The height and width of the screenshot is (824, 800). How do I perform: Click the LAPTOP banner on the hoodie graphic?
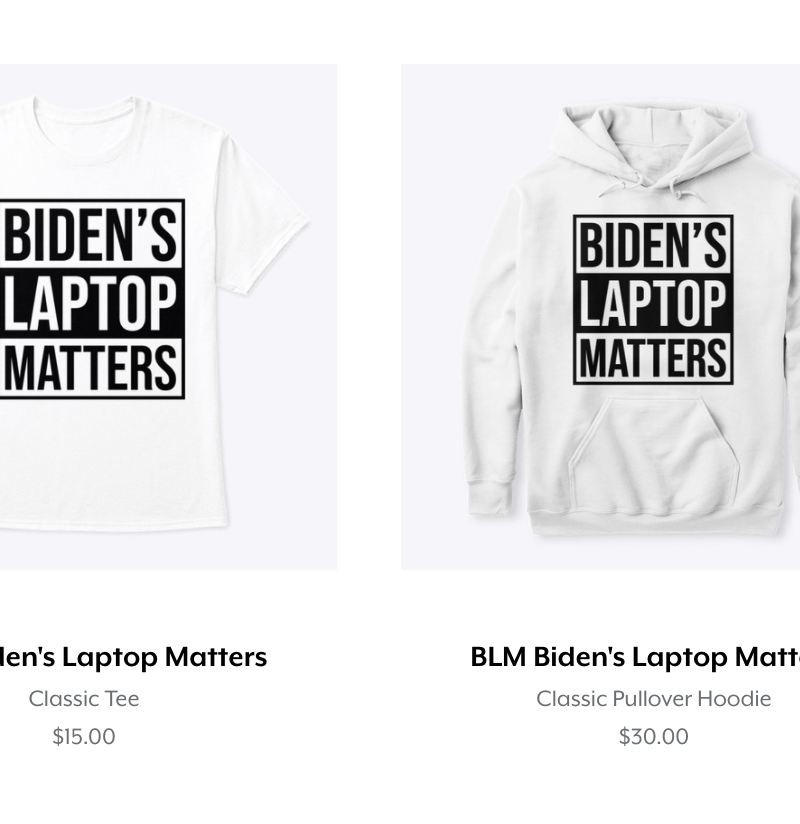tap(653, 303)
